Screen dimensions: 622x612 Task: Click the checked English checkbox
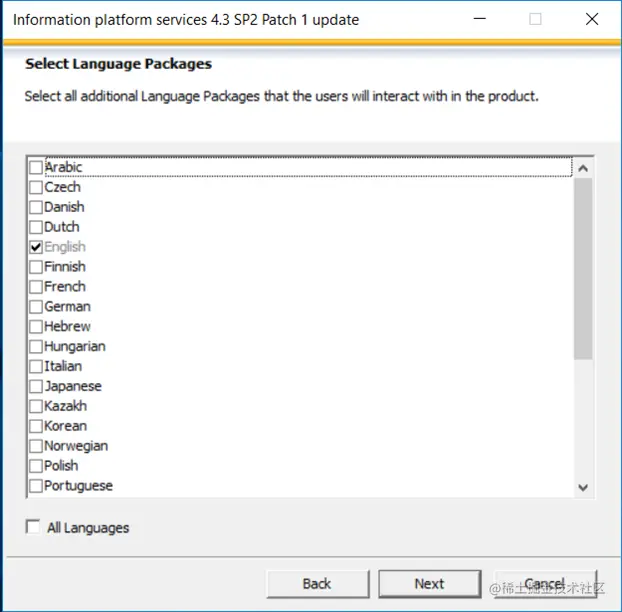(36, 247)
